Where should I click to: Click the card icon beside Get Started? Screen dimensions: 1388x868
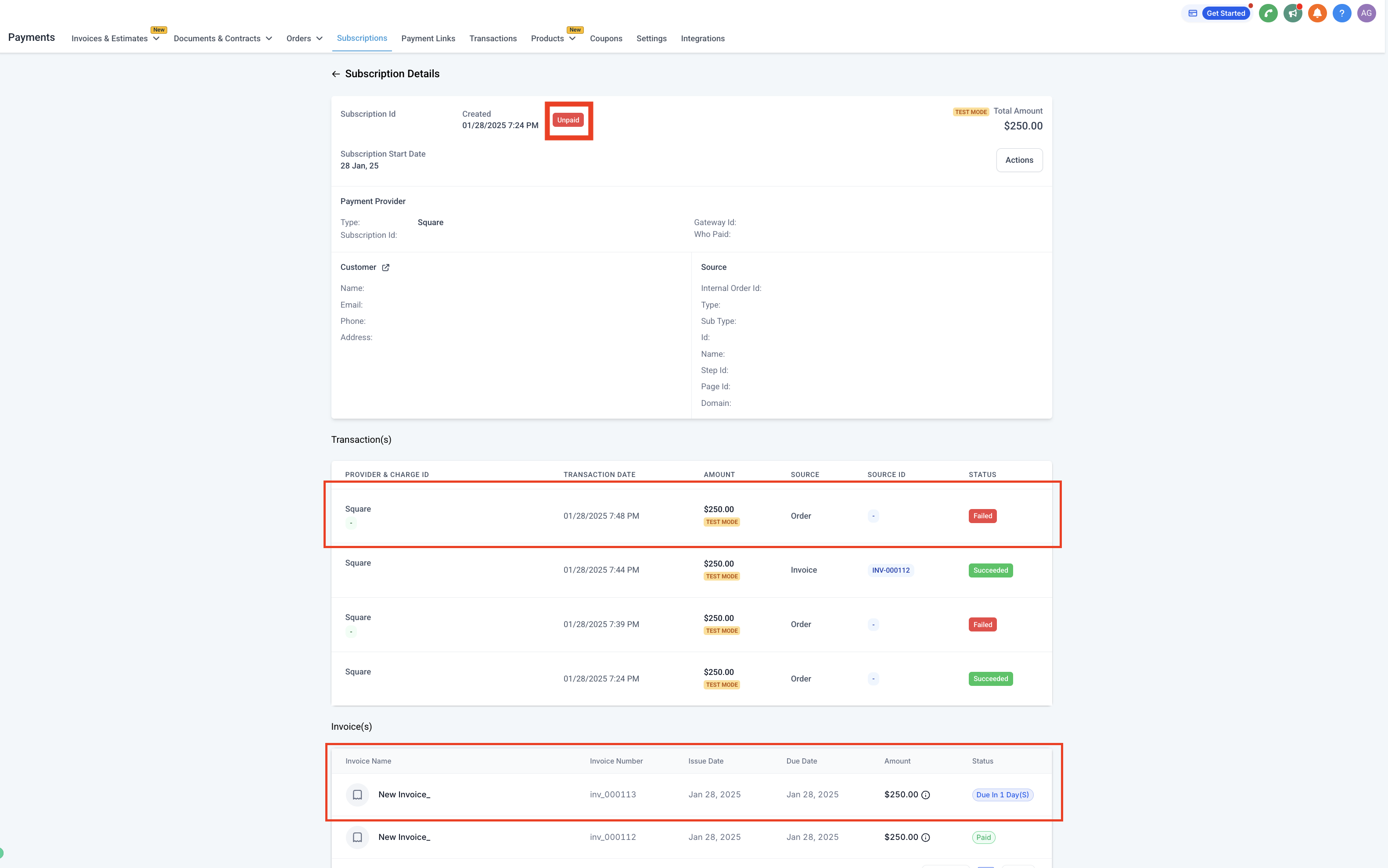click(1193, 13)
